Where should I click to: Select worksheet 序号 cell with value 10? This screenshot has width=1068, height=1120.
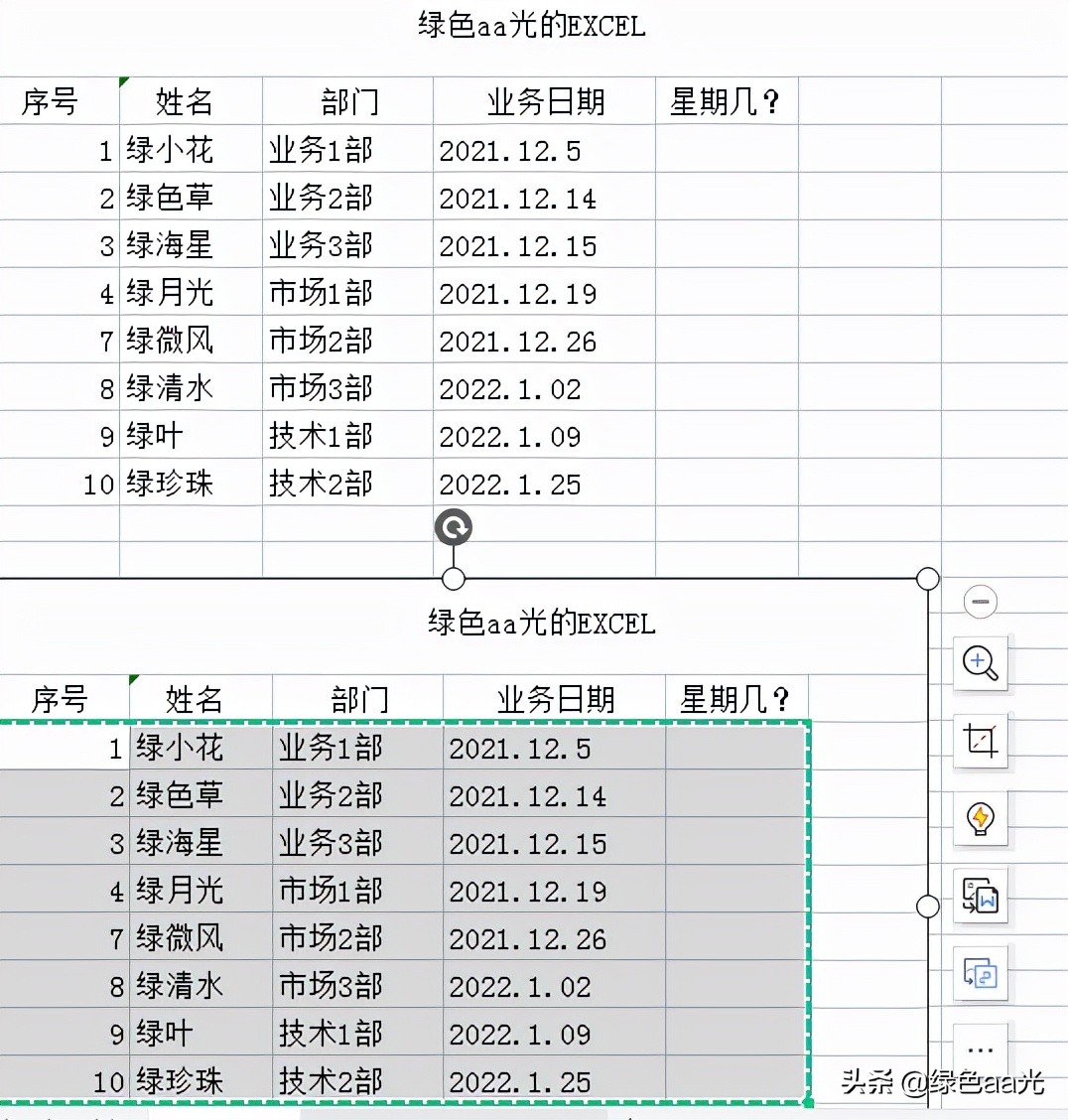coord(60,483)
